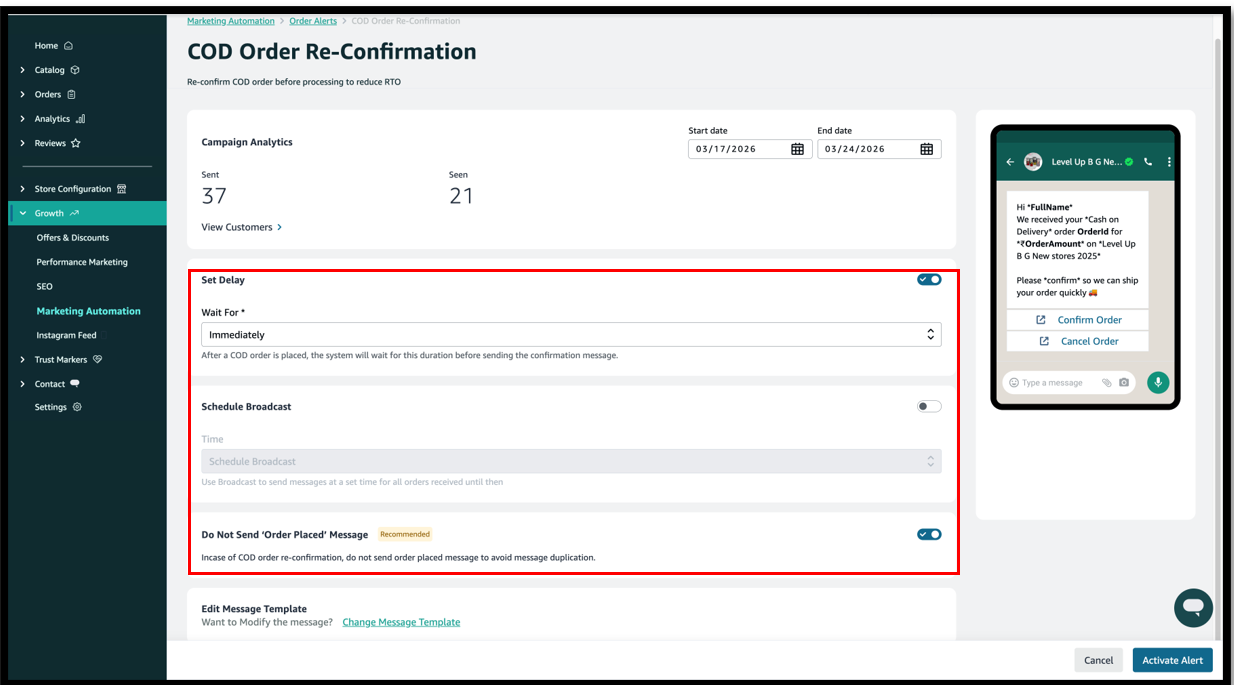Image resolution: width=1234 pixels, height=685 pixels.
Task: Disable the Set Delay toggle
Action: 929,280
